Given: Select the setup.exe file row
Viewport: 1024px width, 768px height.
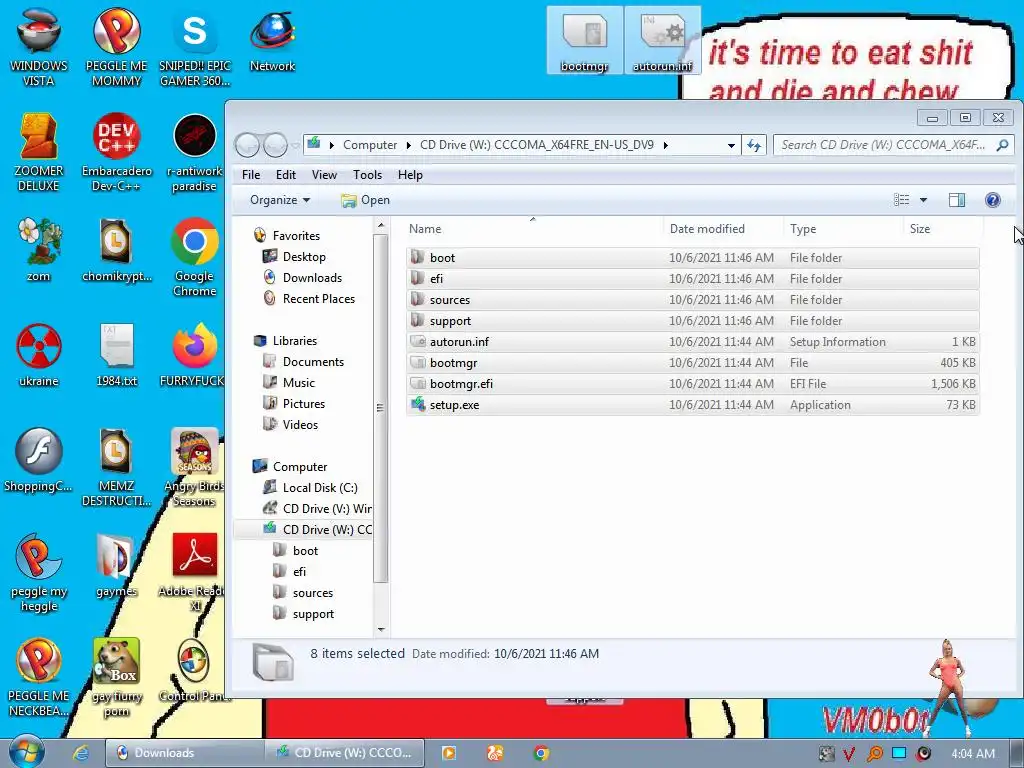Looking at the screenshot, I should pos(692,405).
